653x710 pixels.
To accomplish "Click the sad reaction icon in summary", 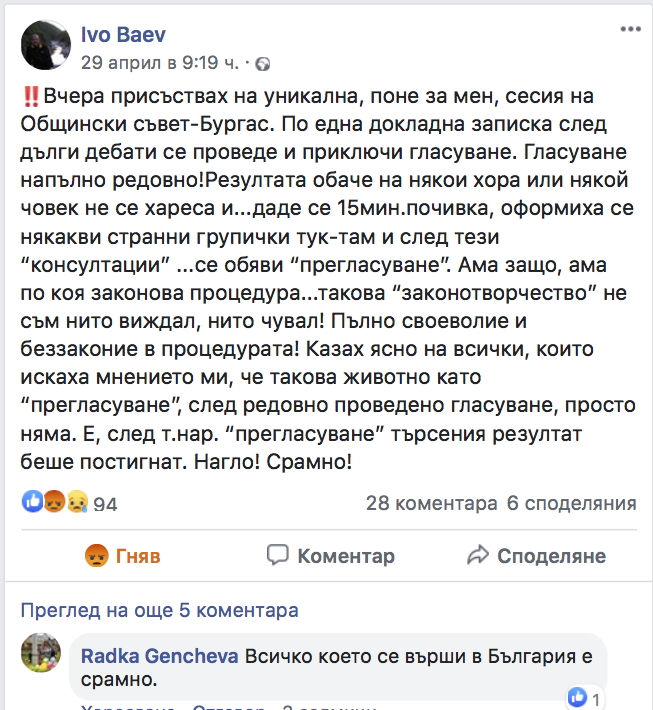I will click(76, 503).
